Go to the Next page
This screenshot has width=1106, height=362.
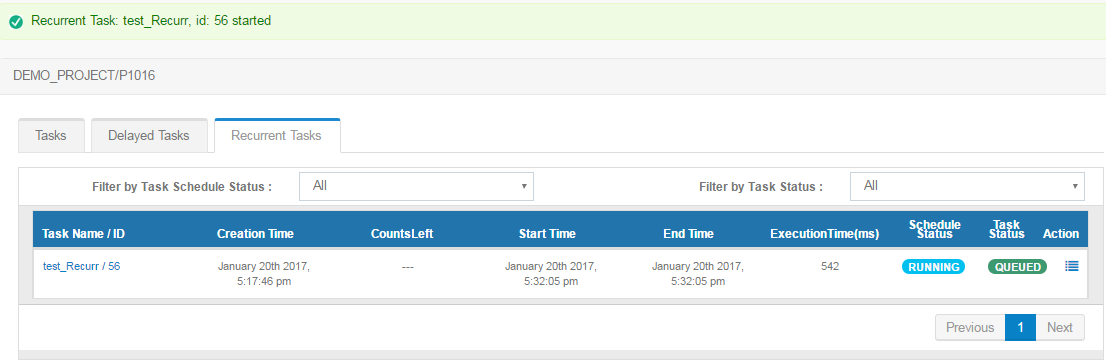tap(1059, 327)
